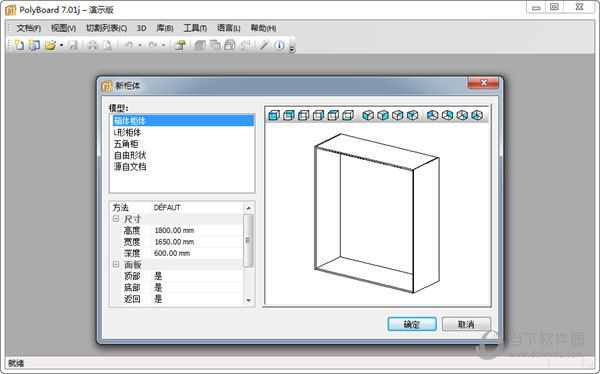Click the 返回 panel value 是
600x374 pixels.
(158, 299)
